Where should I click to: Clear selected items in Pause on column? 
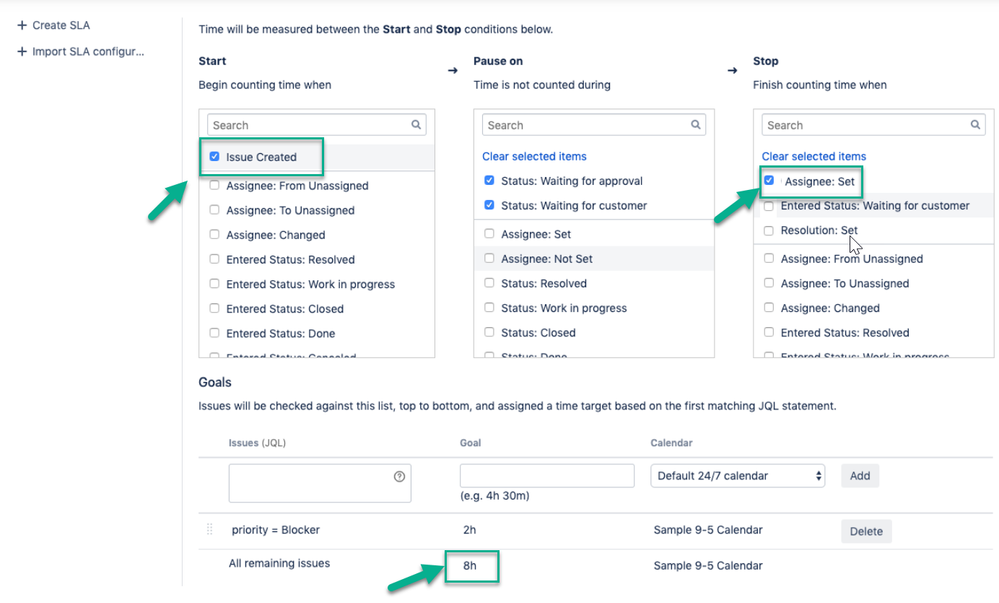534,156
